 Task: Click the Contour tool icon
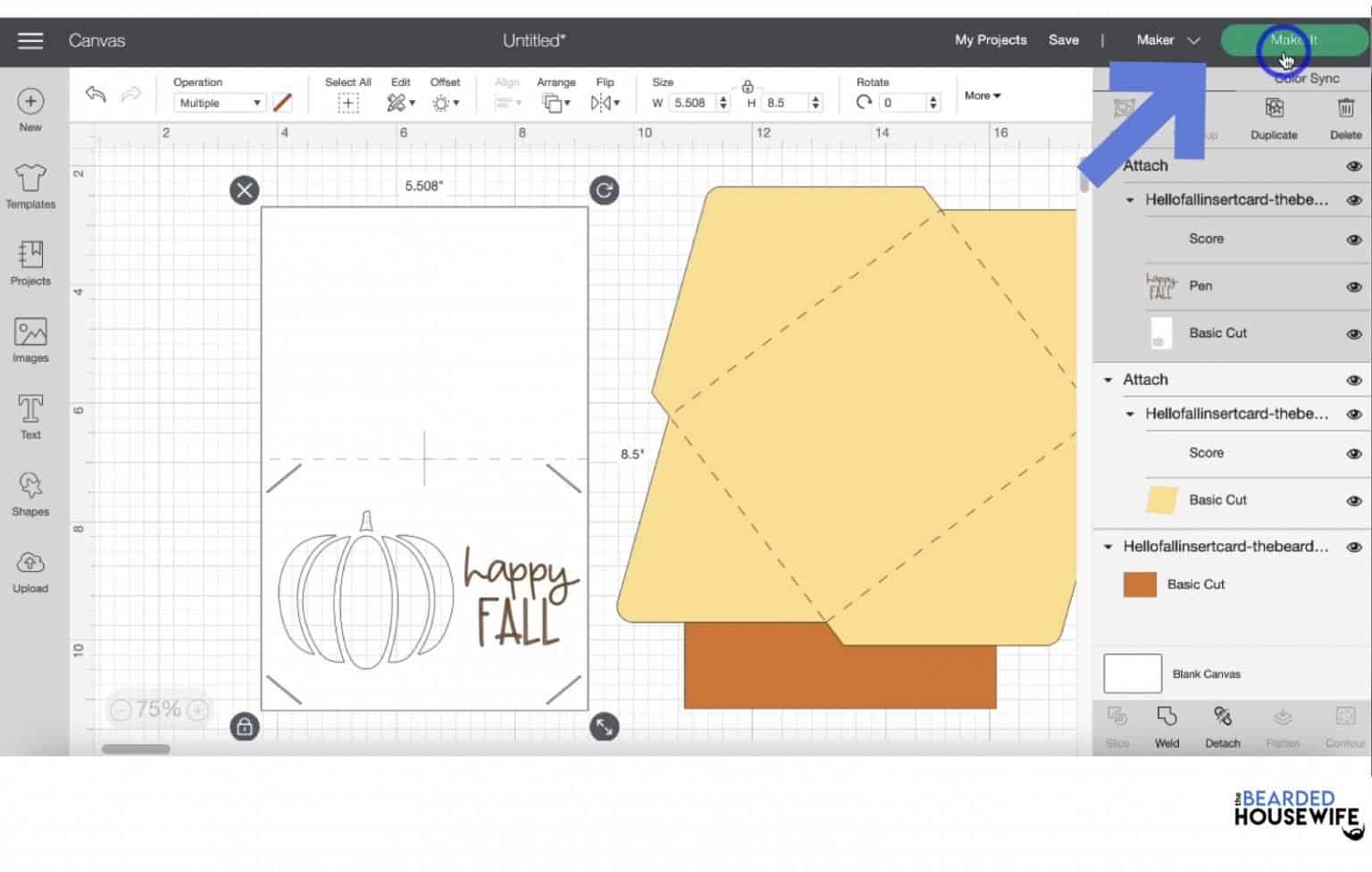click(1343, 724)
